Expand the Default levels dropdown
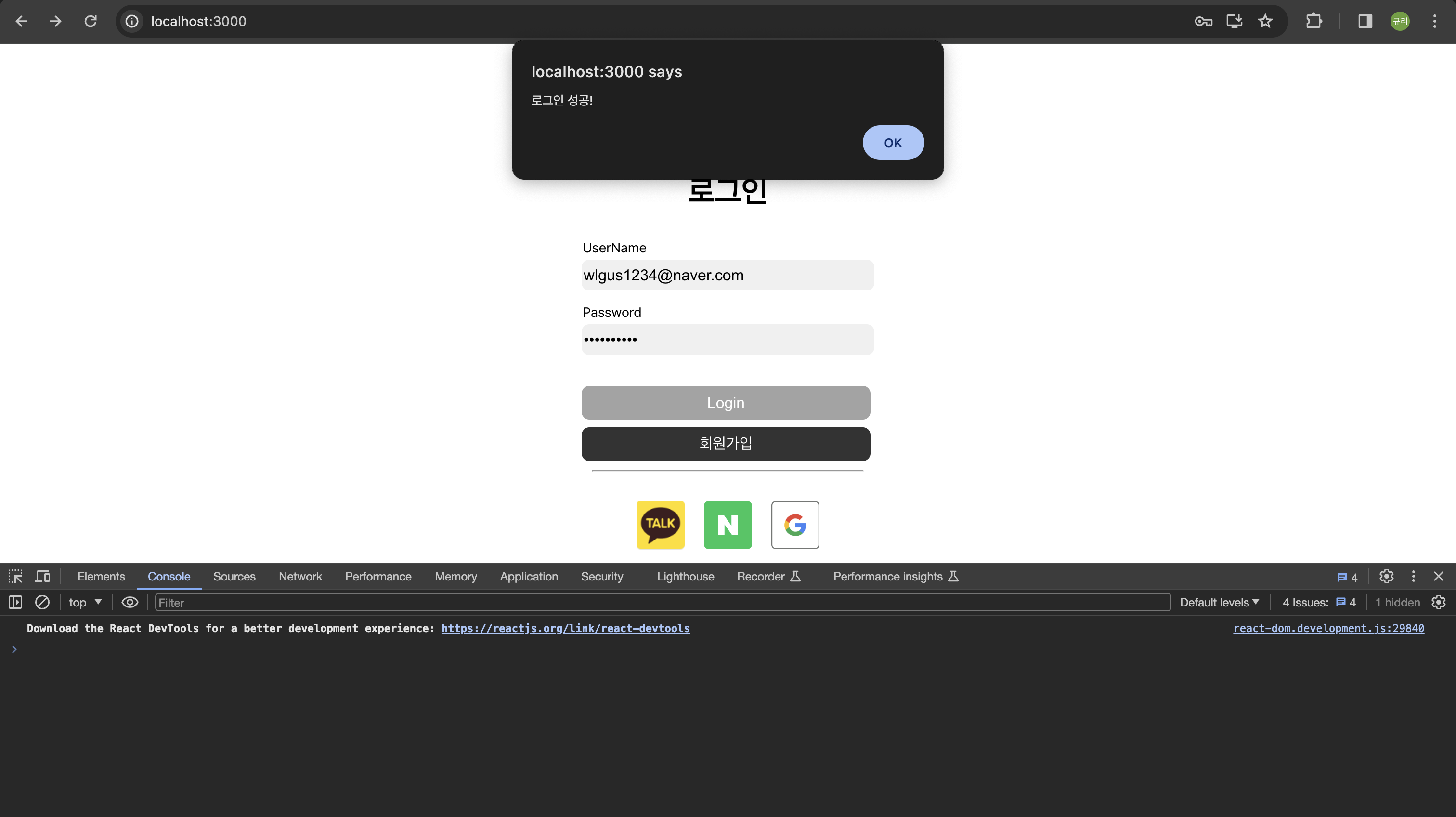Screen dimensions: 1456x817 tap(1219, 602)
